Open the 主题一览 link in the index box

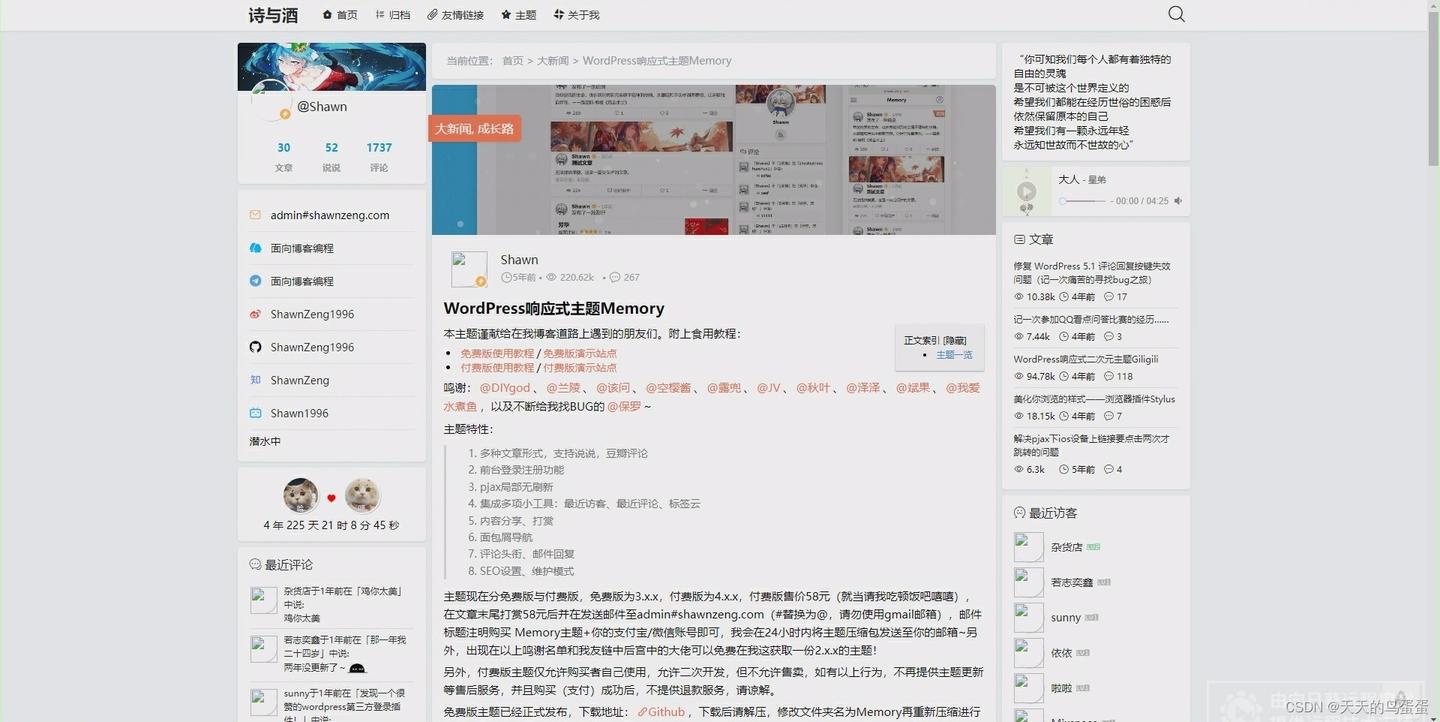coord(953,354)
